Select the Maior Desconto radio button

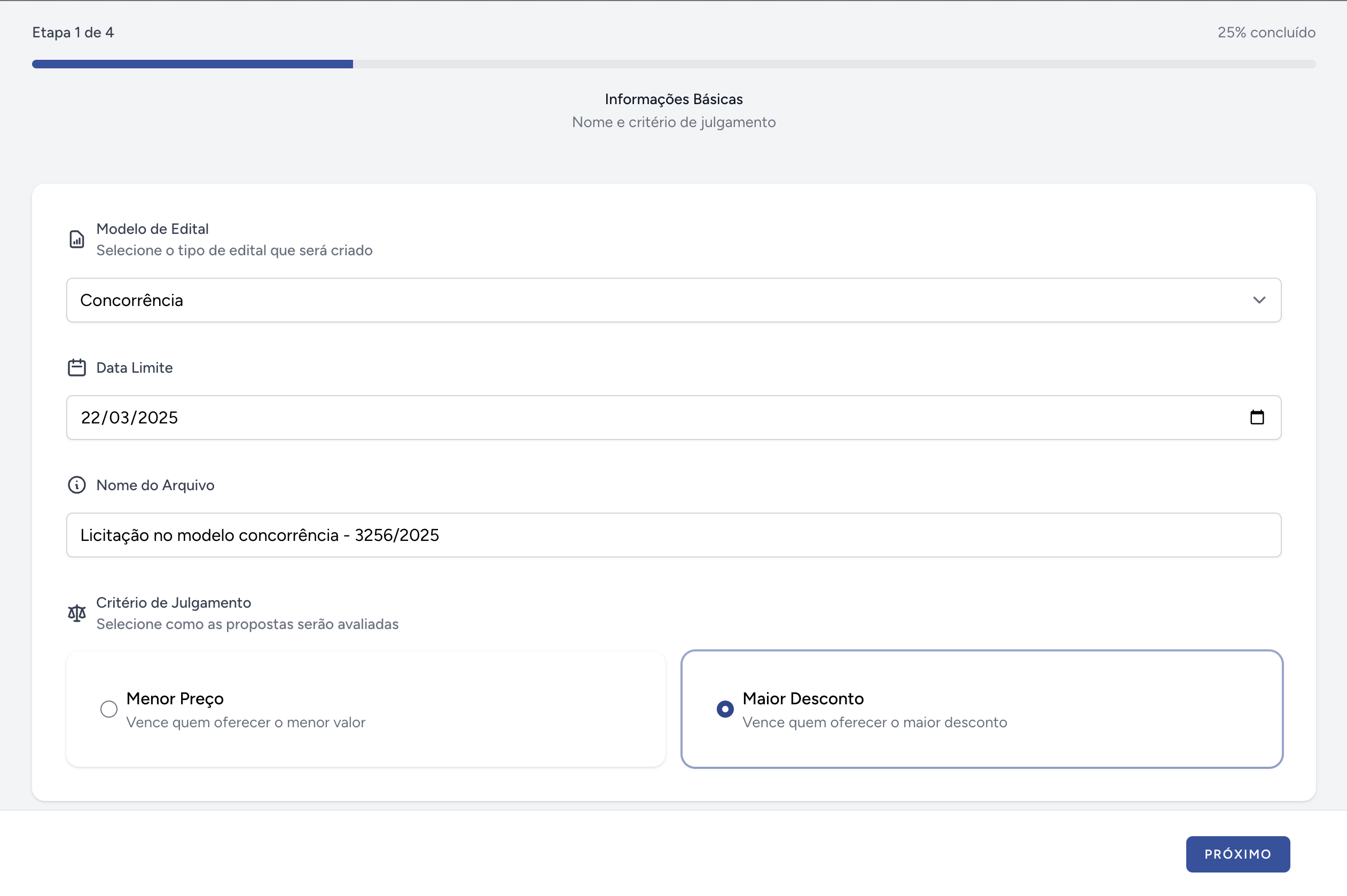[x=725, y=709]
